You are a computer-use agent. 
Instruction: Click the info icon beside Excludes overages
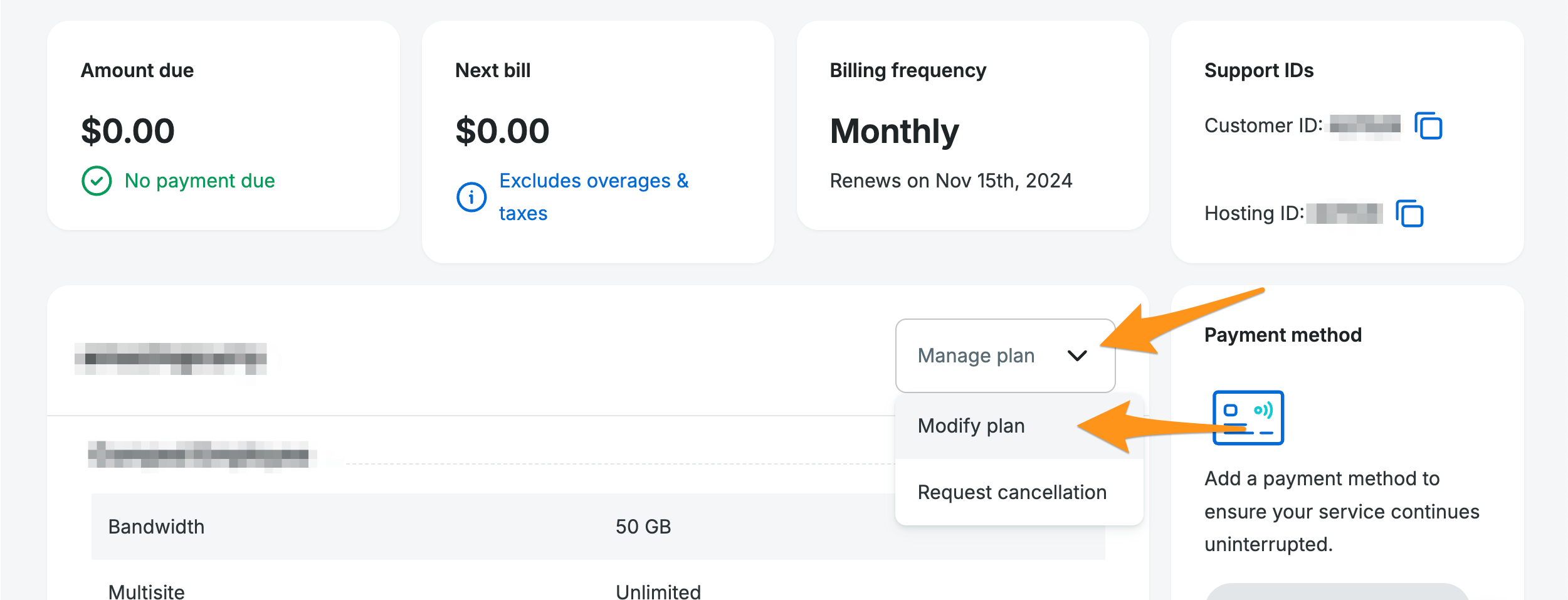471,197
